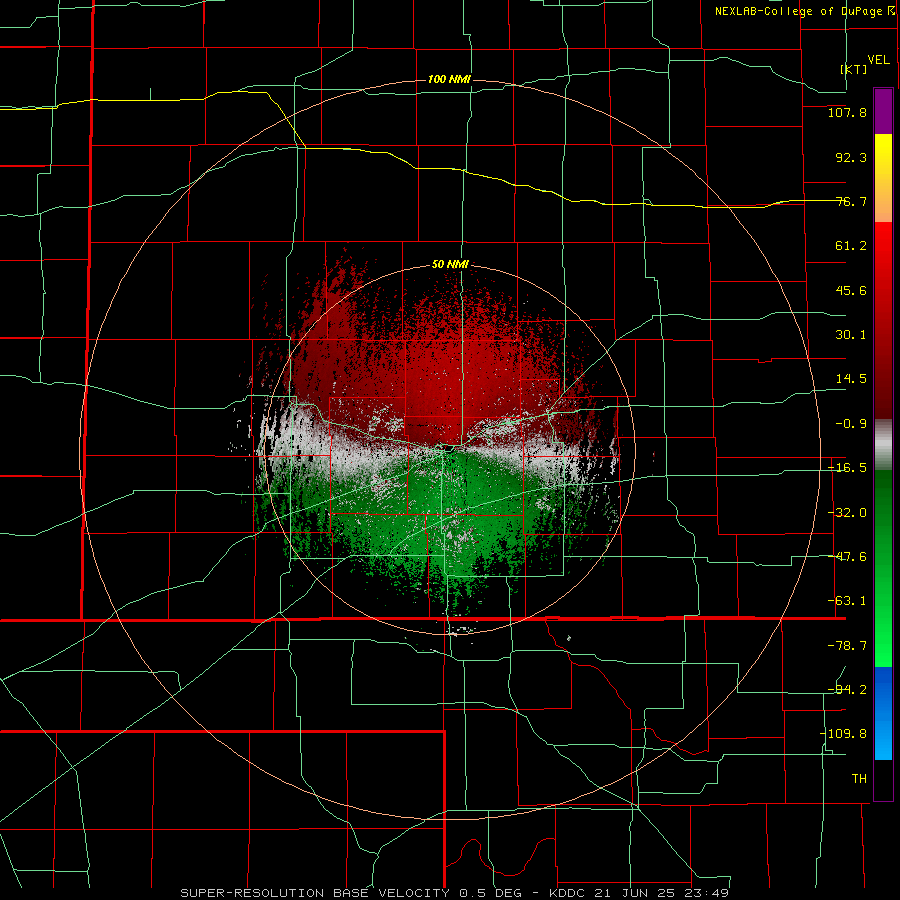This screenshot has height=900, width=900.
Task: Click the 14.5 legend value
Action: tap(851, 379)
